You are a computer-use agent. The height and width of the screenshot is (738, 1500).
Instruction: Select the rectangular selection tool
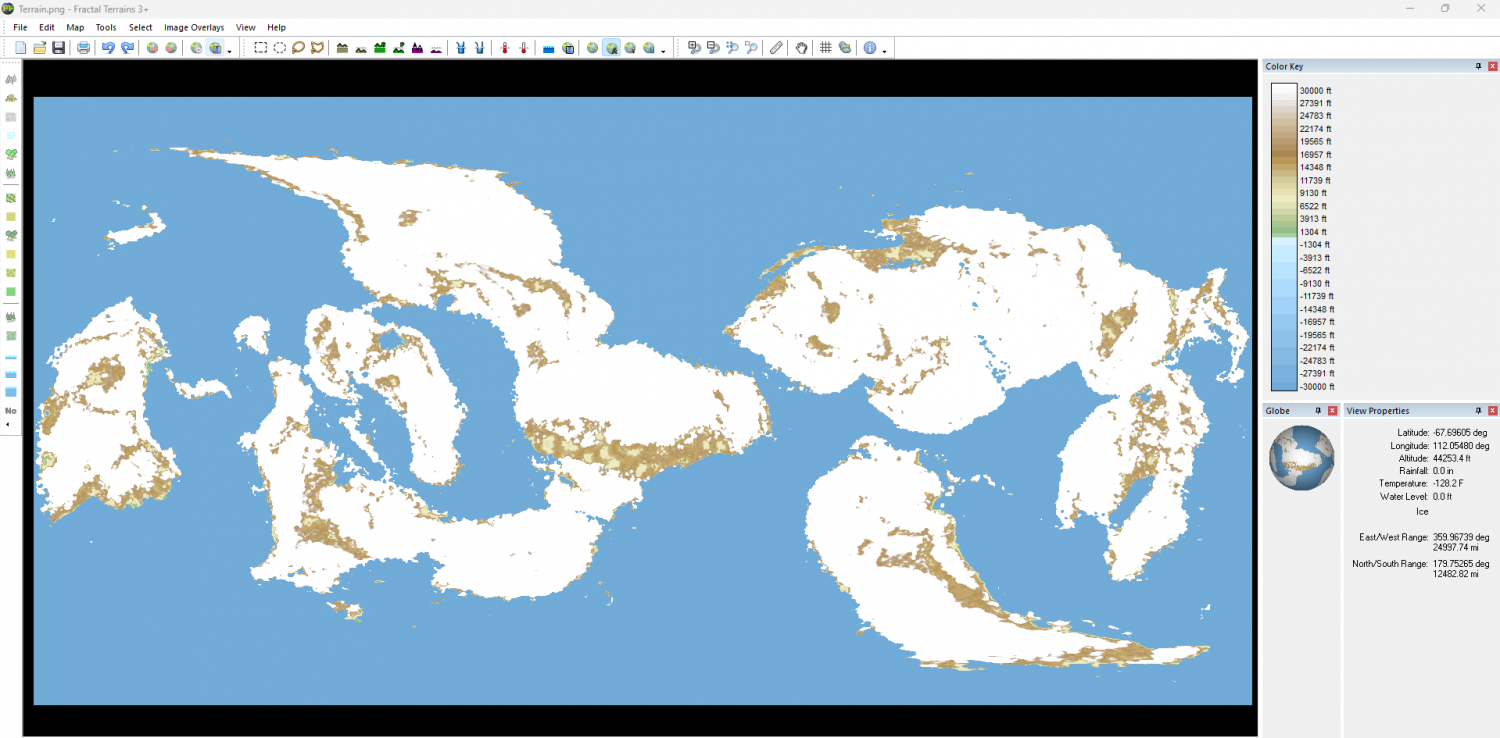tap(260, 48)
